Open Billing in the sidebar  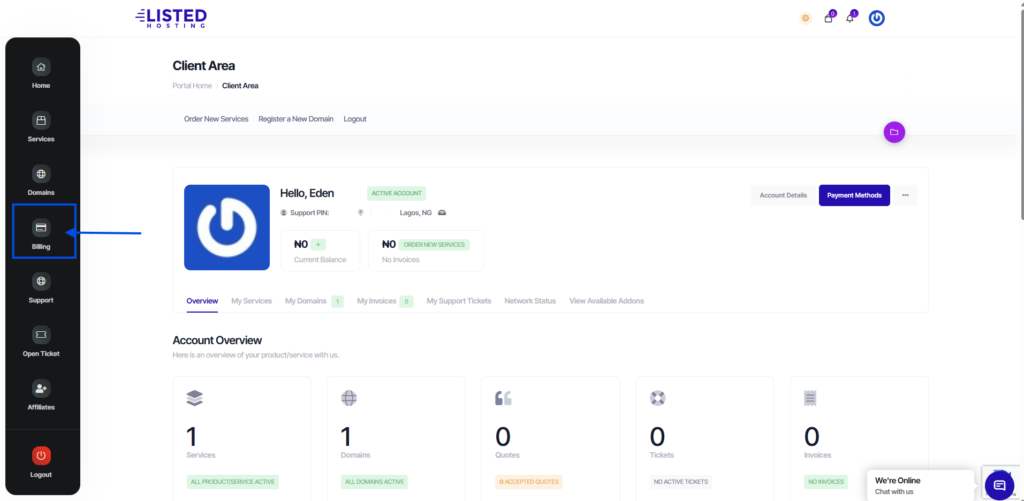(x=41, y=227)
